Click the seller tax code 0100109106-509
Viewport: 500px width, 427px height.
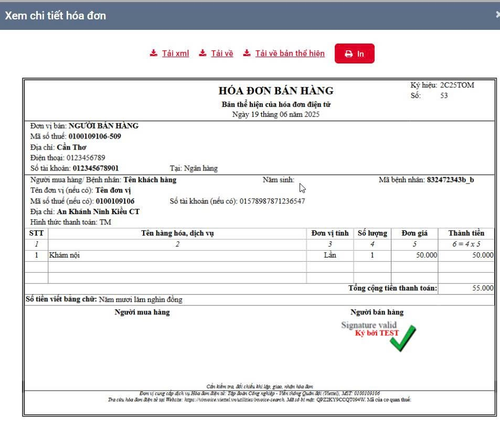click(x=95, y=136)
